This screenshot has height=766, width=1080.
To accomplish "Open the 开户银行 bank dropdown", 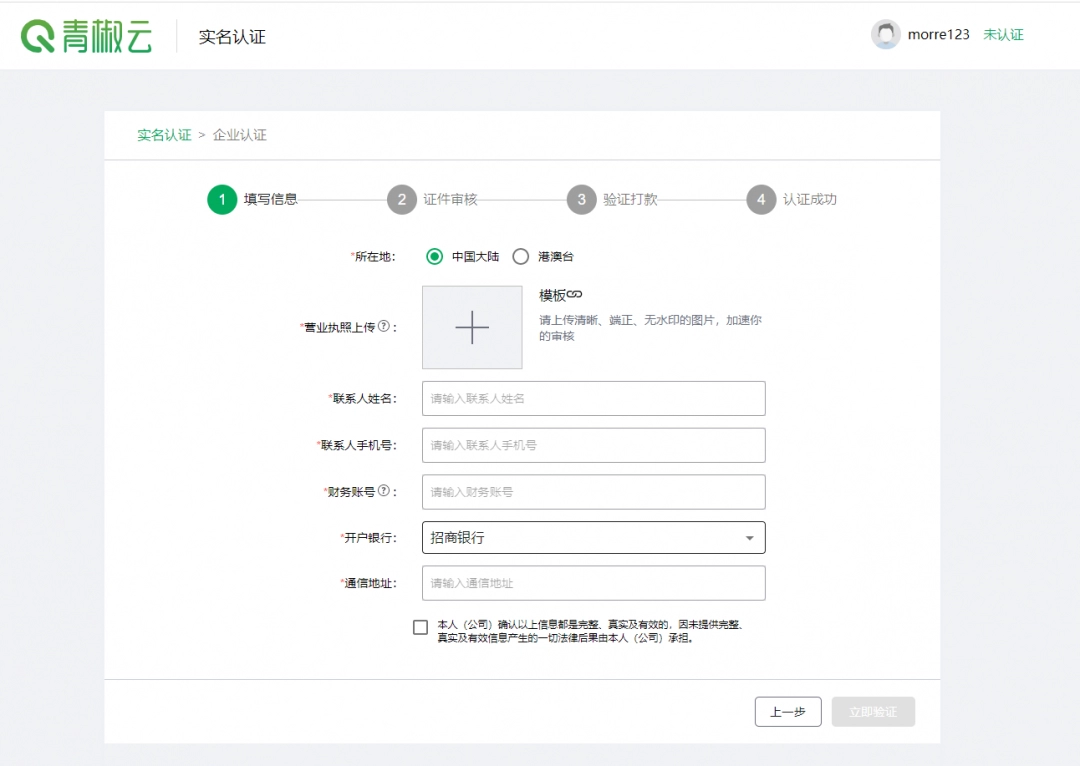I will 593,537.
